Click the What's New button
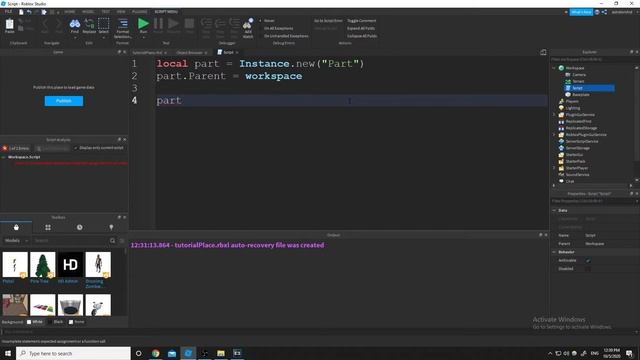Screen dimensions: 640x360 click(581, 12)
